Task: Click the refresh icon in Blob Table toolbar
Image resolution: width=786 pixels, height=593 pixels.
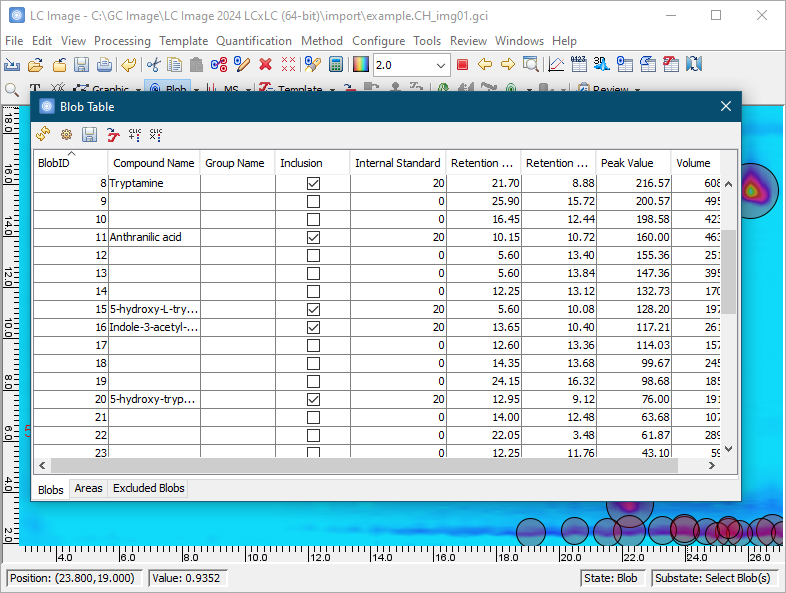Action: [43, 134]
